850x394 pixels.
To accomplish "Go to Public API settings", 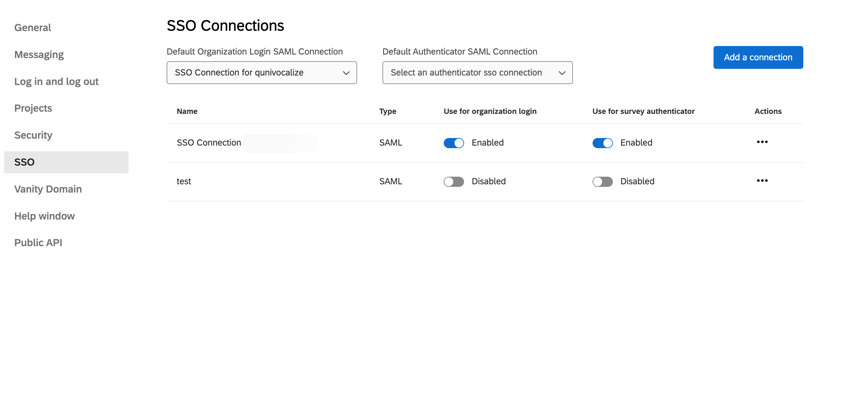I will coord(38,243).
